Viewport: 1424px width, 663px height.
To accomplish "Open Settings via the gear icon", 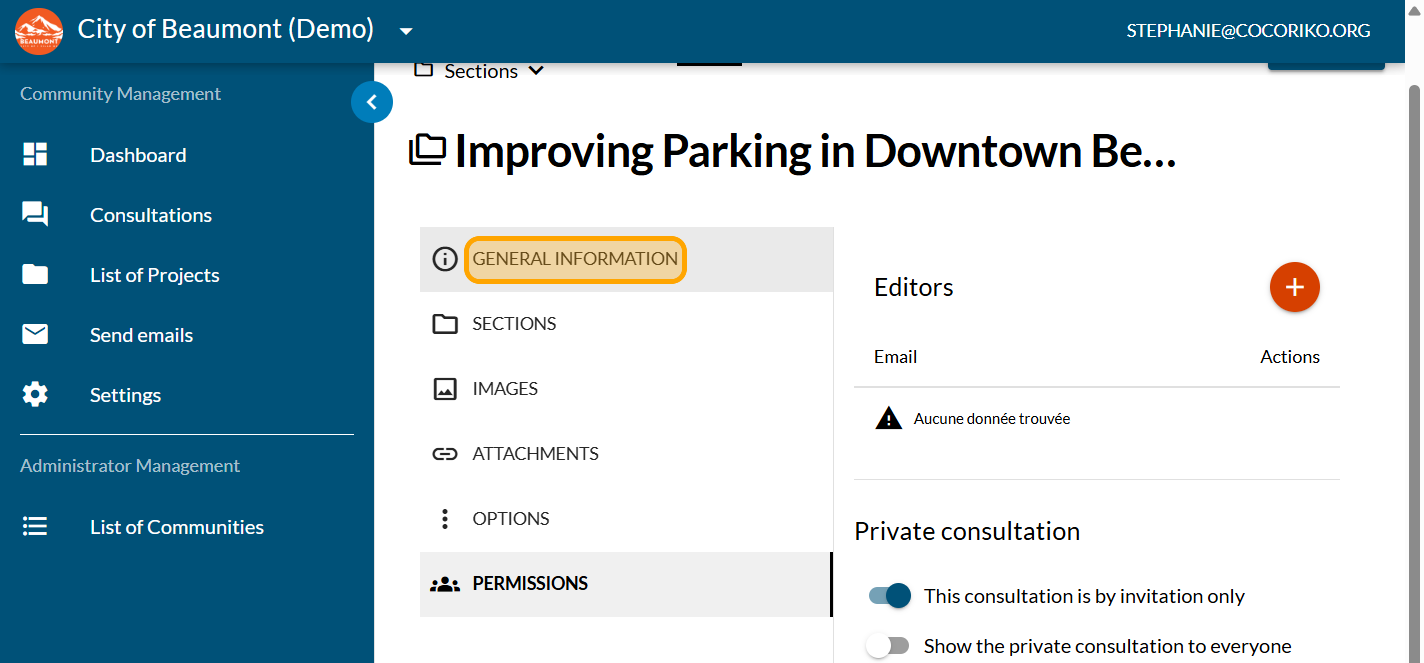I will coord(35,395).
